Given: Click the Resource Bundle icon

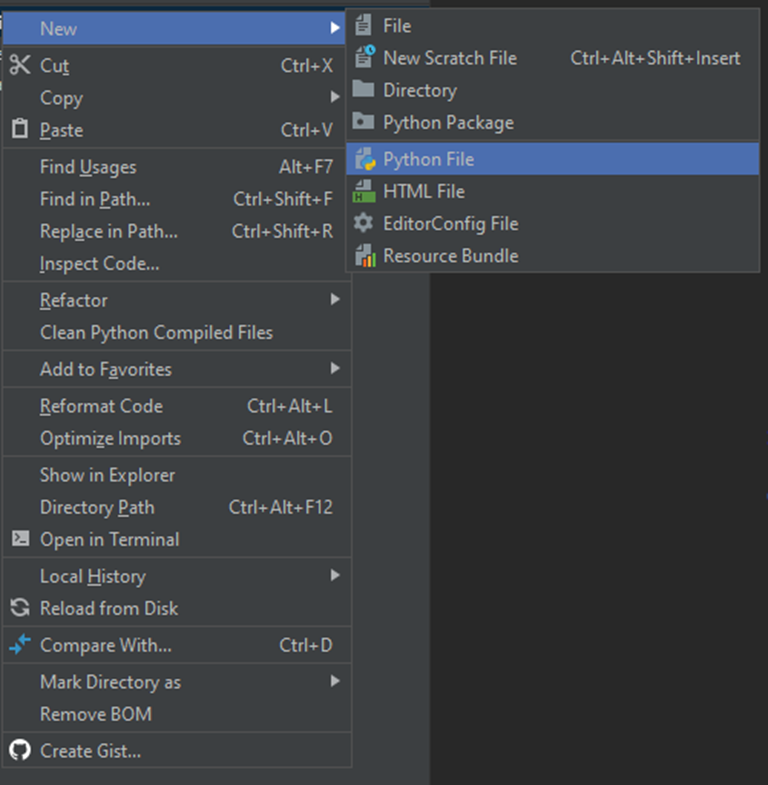Looking at the screenshot, I should [365, 256].
